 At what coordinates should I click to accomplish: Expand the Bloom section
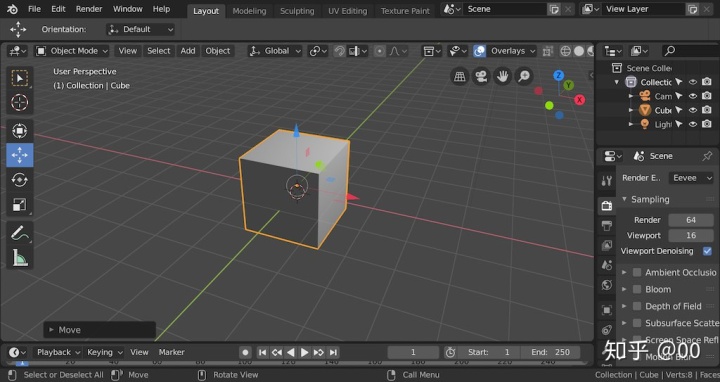coord(624,289)
